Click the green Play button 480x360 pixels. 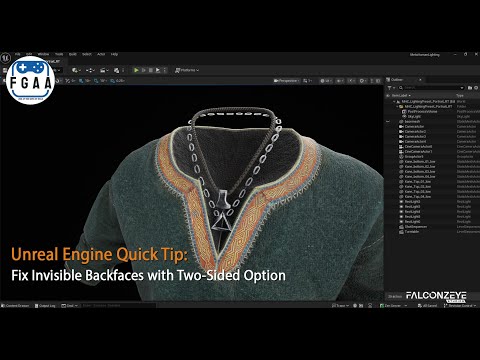click(x=136, y=70)
